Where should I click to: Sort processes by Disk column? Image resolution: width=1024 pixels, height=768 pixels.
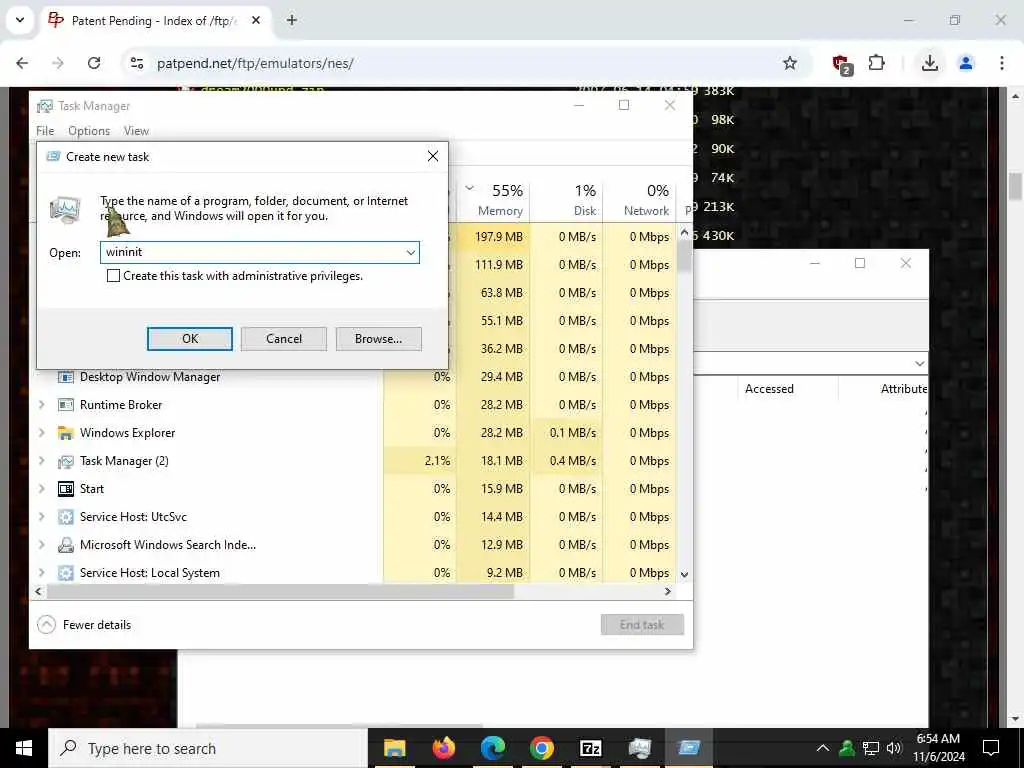pyautogui.click(x=566, y=200)
